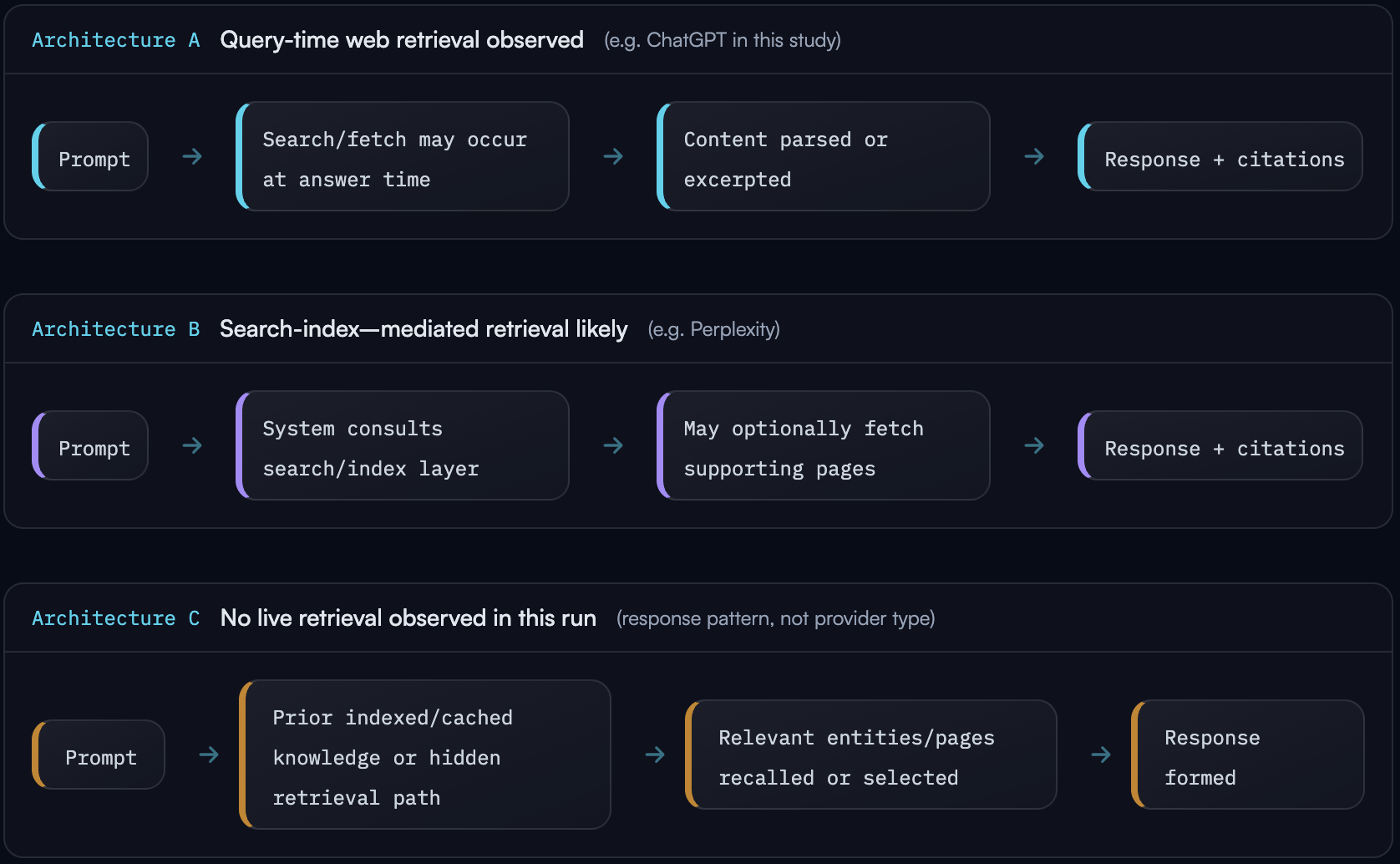This screenshot has width=1400, height=864.
Task: Click the "Prior indexed/cached knowledge" box
Action: (425, 755)
